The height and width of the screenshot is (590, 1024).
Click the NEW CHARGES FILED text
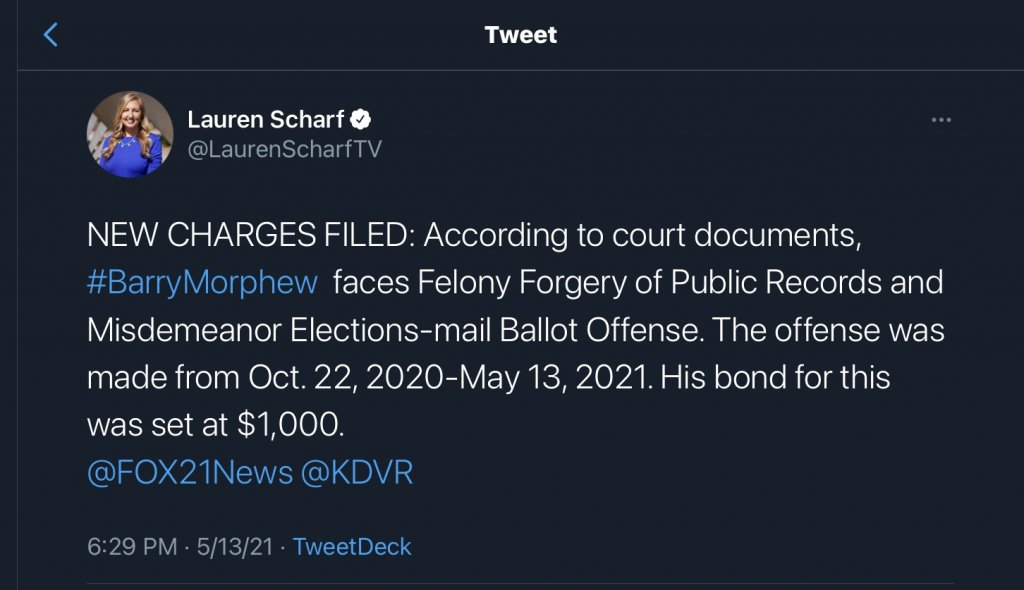point(251,235)
